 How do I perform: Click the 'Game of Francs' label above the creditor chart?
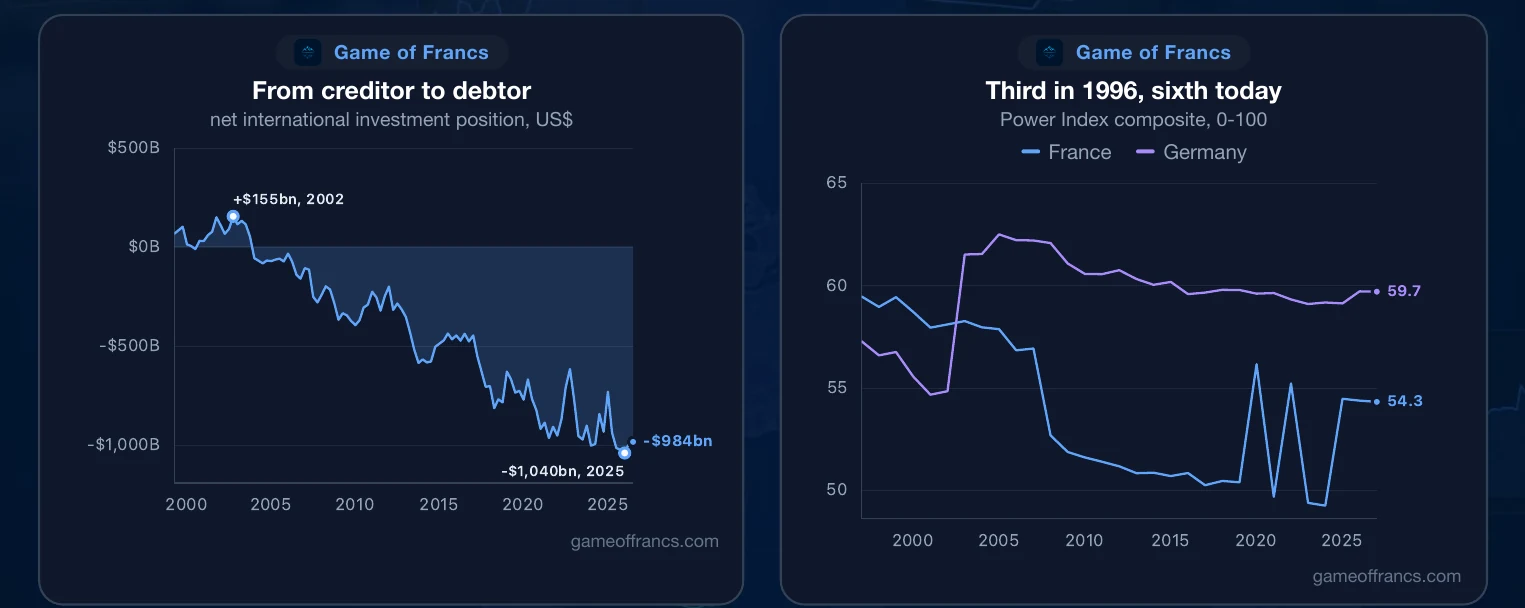coord(411,52)
